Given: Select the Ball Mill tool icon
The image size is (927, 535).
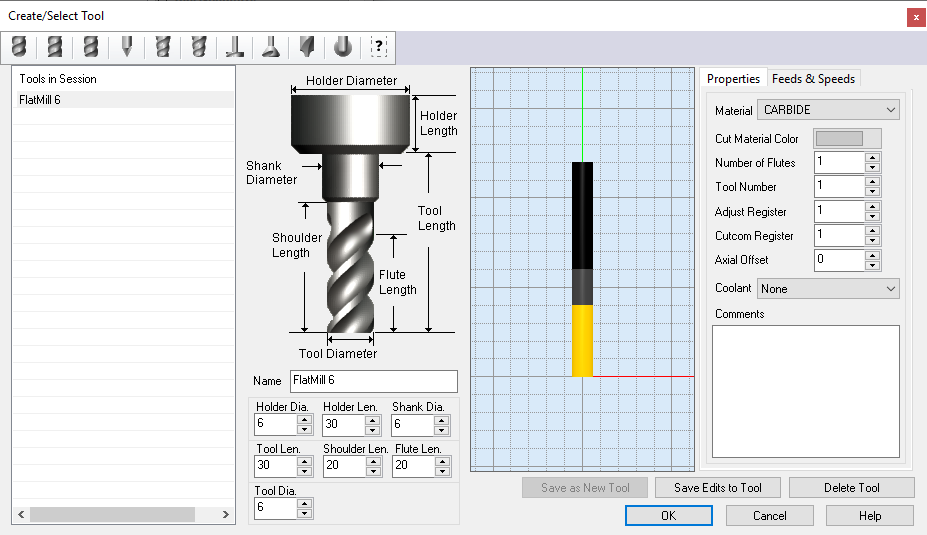Looking at the screenshot, I should 19,47.
